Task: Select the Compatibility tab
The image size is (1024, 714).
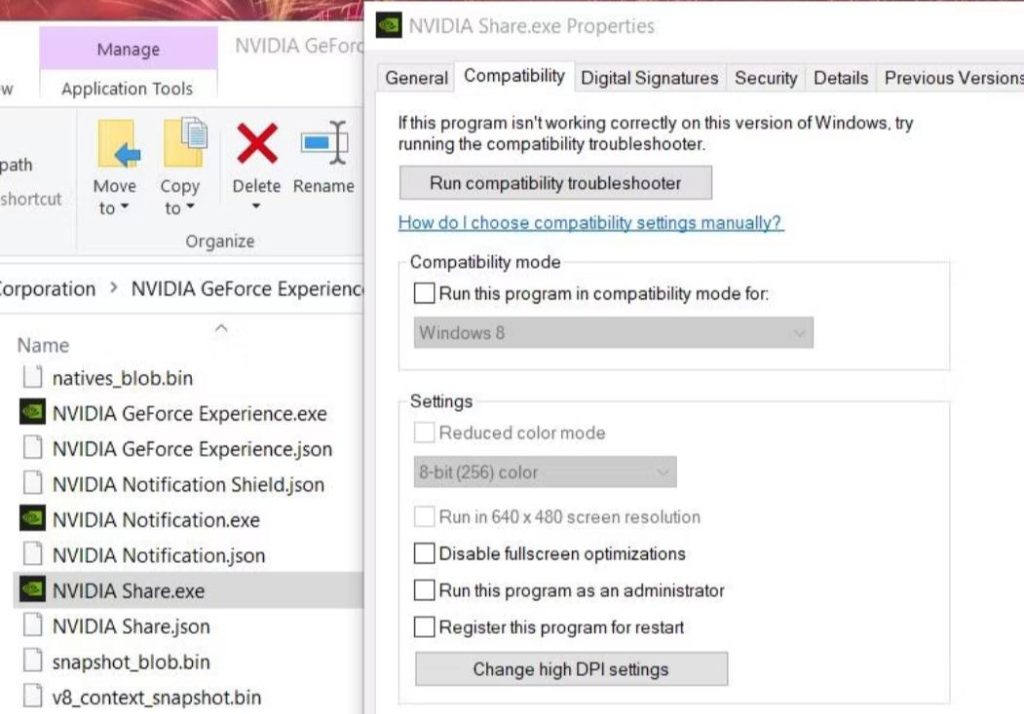Action: (x=514, y=76)
